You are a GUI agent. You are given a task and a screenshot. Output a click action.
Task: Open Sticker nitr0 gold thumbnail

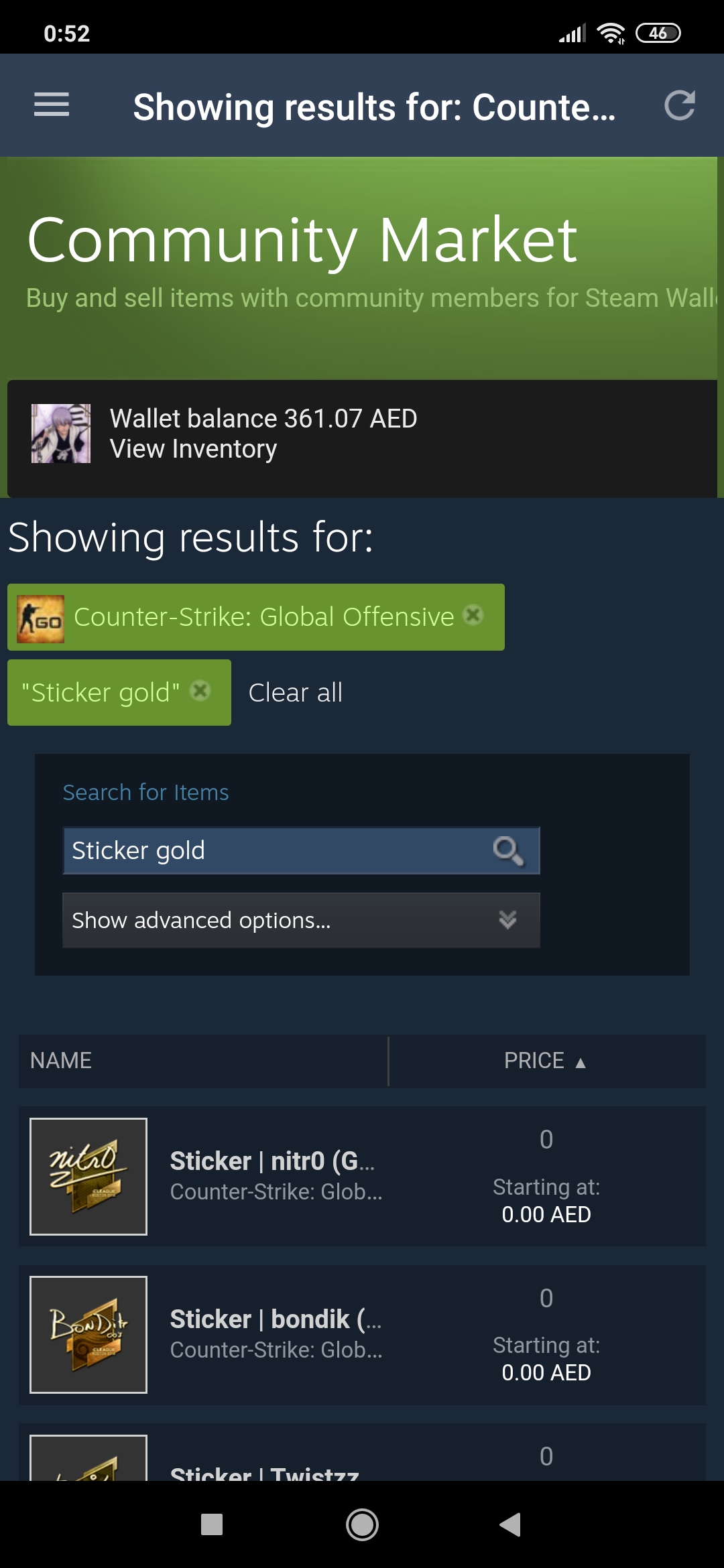pos(88,1177)
